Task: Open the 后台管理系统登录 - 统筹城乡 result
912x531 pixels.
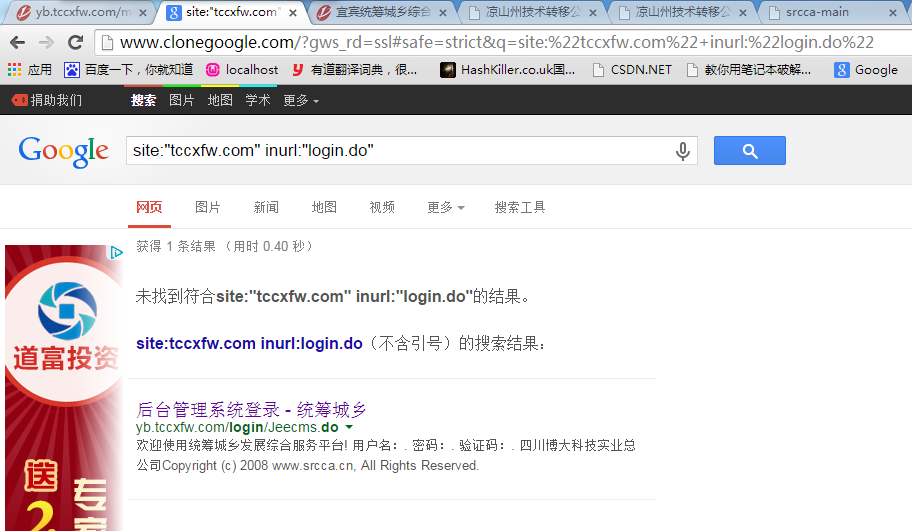Action: (251, 409)
